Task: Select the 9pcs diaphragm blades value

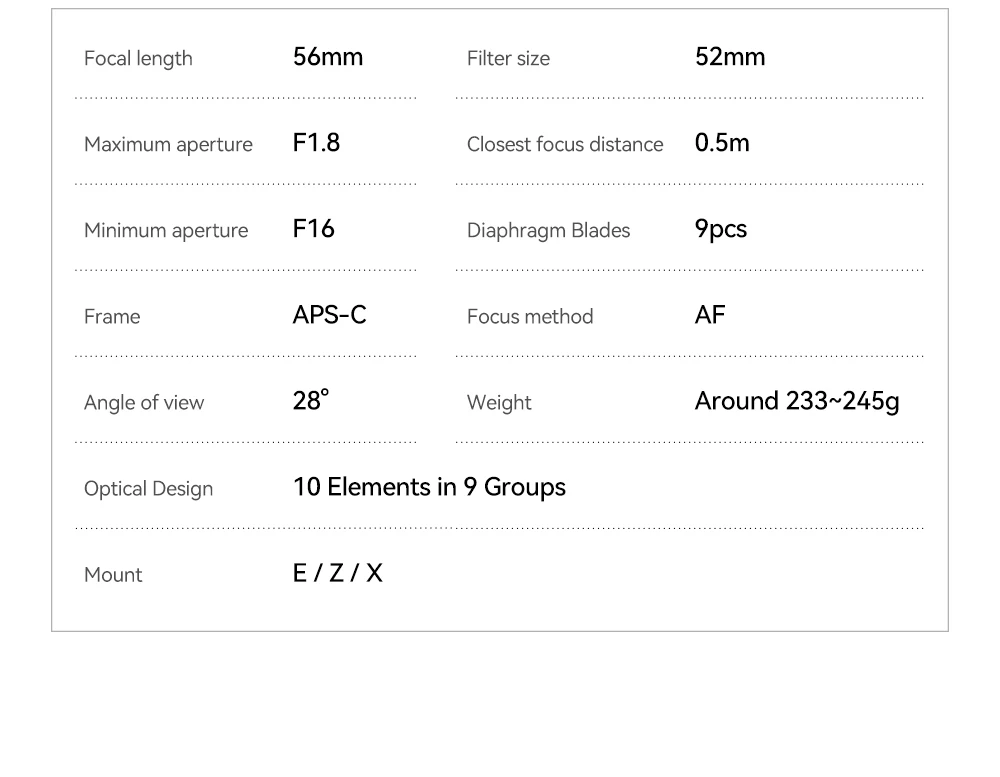Action: (x=721, y=229)
